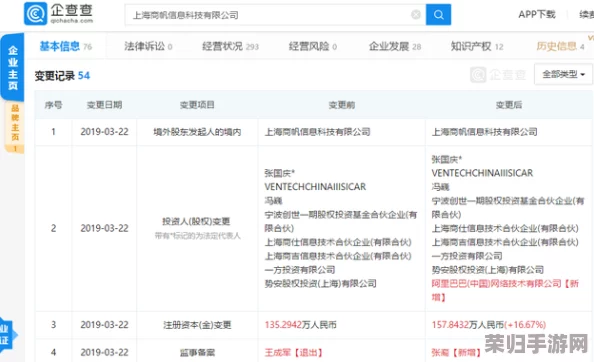This screenshot has width=594, height=362.
Task: Click the 变更项目 column header
Action: click(197, 105)
